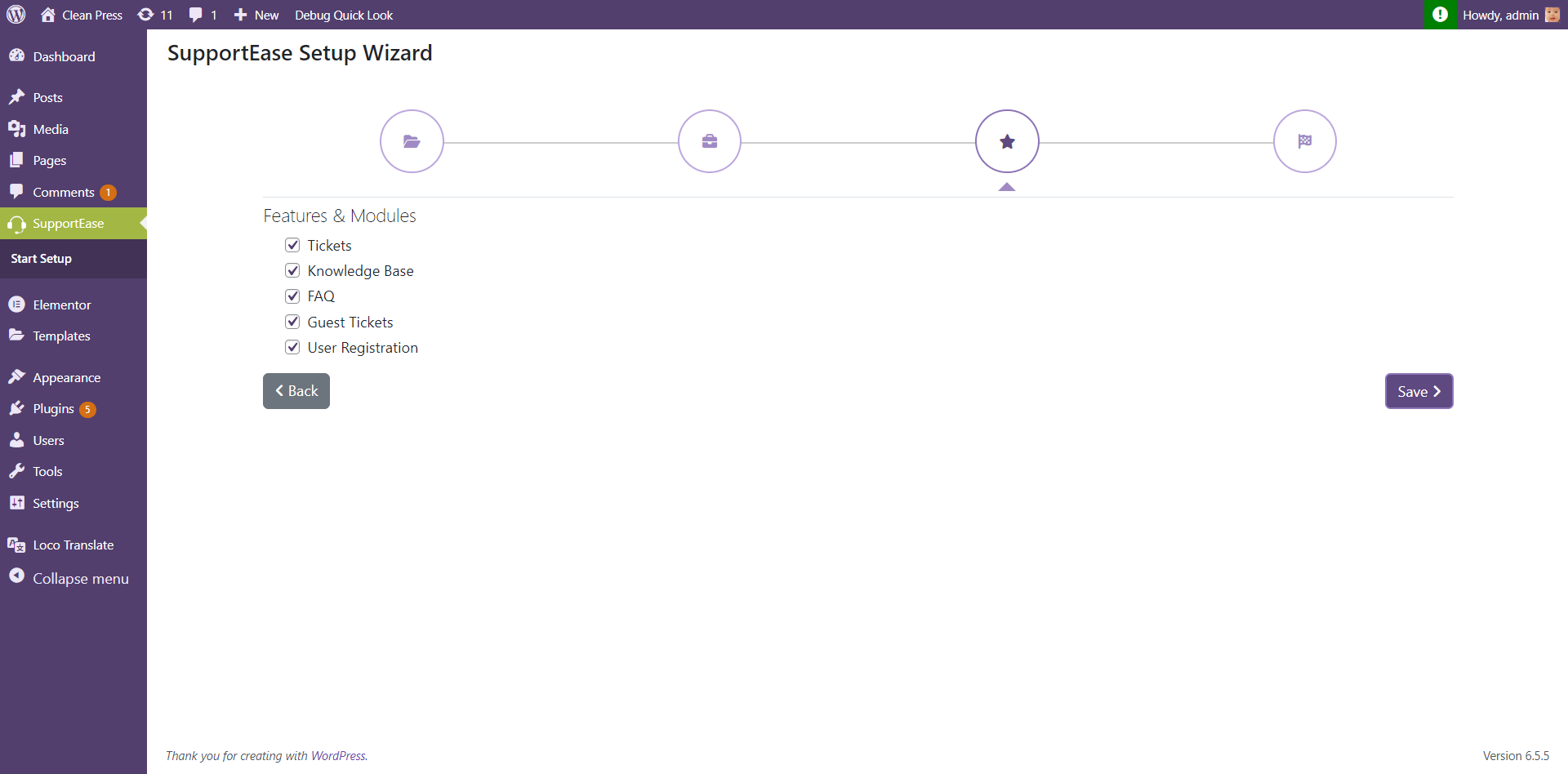Open Comments menu label

(64, 192)
